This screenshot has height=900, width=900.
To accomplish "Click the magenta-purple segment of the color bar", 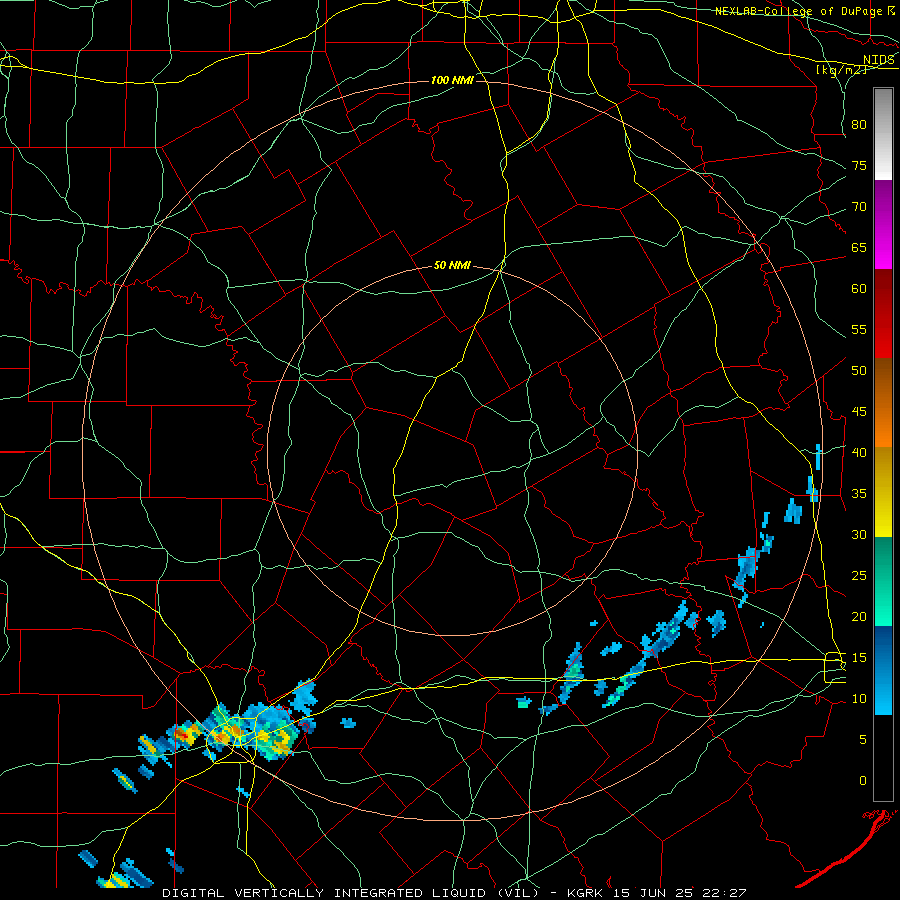I will 883,225.
